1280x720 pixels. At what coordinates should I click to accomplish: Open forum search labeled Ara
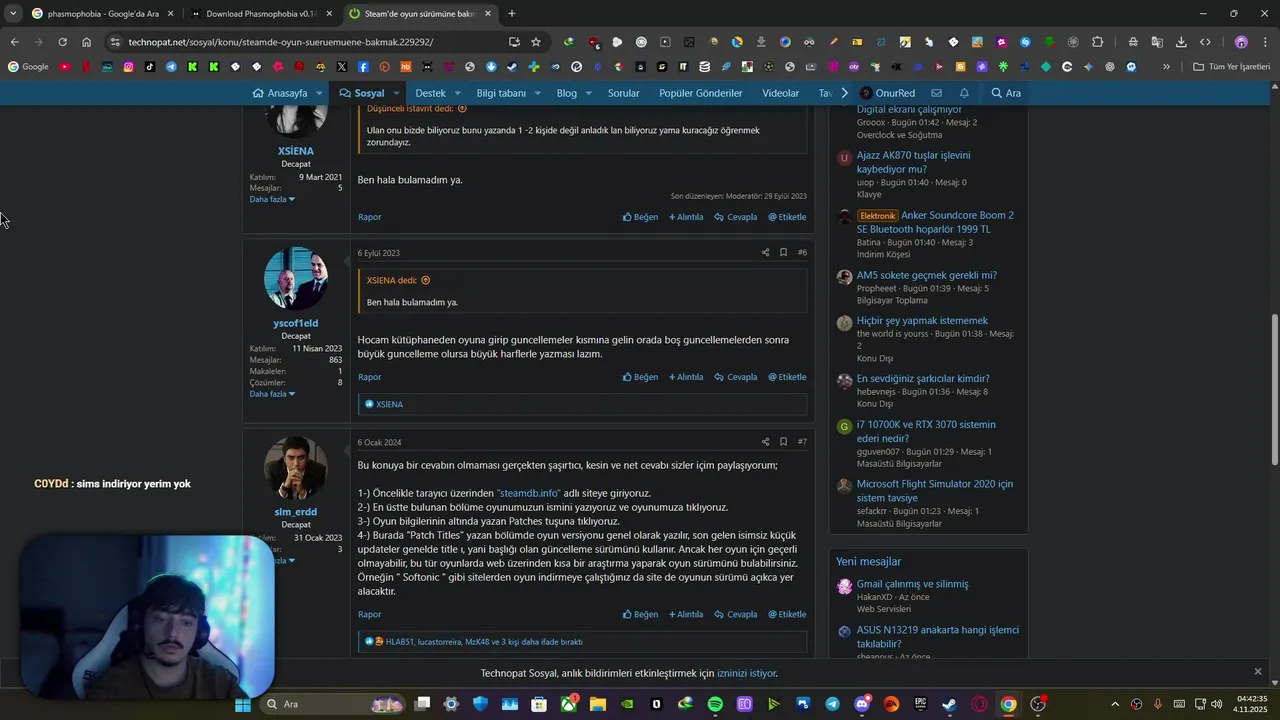tap(1006, 93)
